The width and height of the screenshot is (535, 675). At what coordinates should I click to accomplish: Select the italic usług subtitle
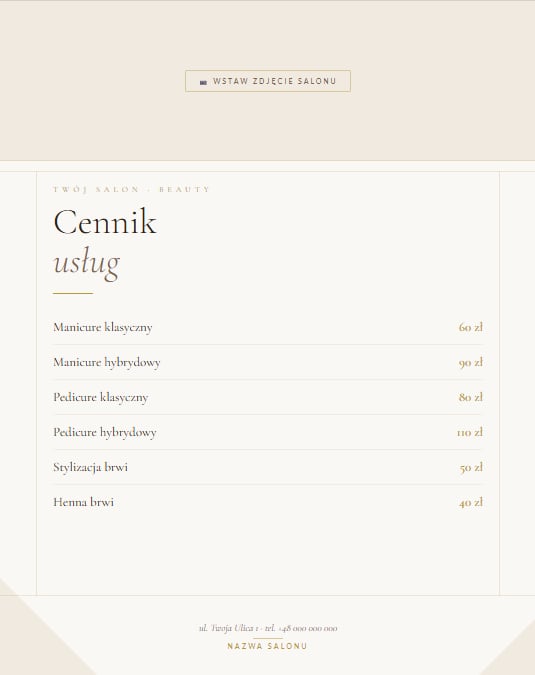click(86, 263)
